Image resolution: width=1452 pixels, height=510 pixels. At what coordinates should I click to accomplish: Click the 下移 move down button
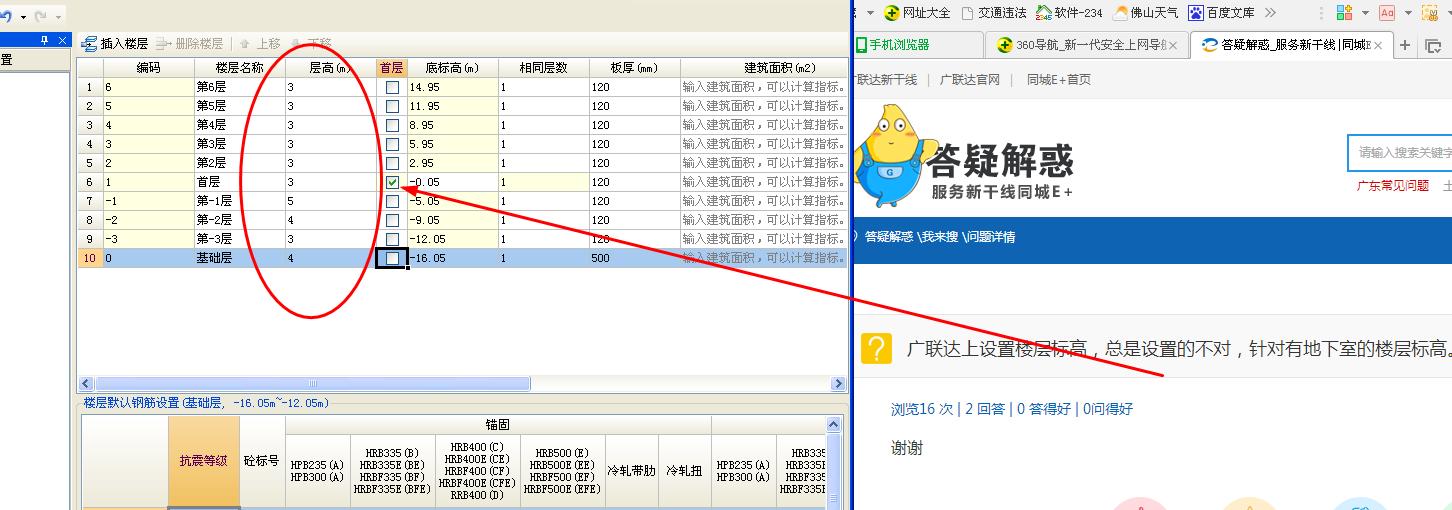click(311, 44)
